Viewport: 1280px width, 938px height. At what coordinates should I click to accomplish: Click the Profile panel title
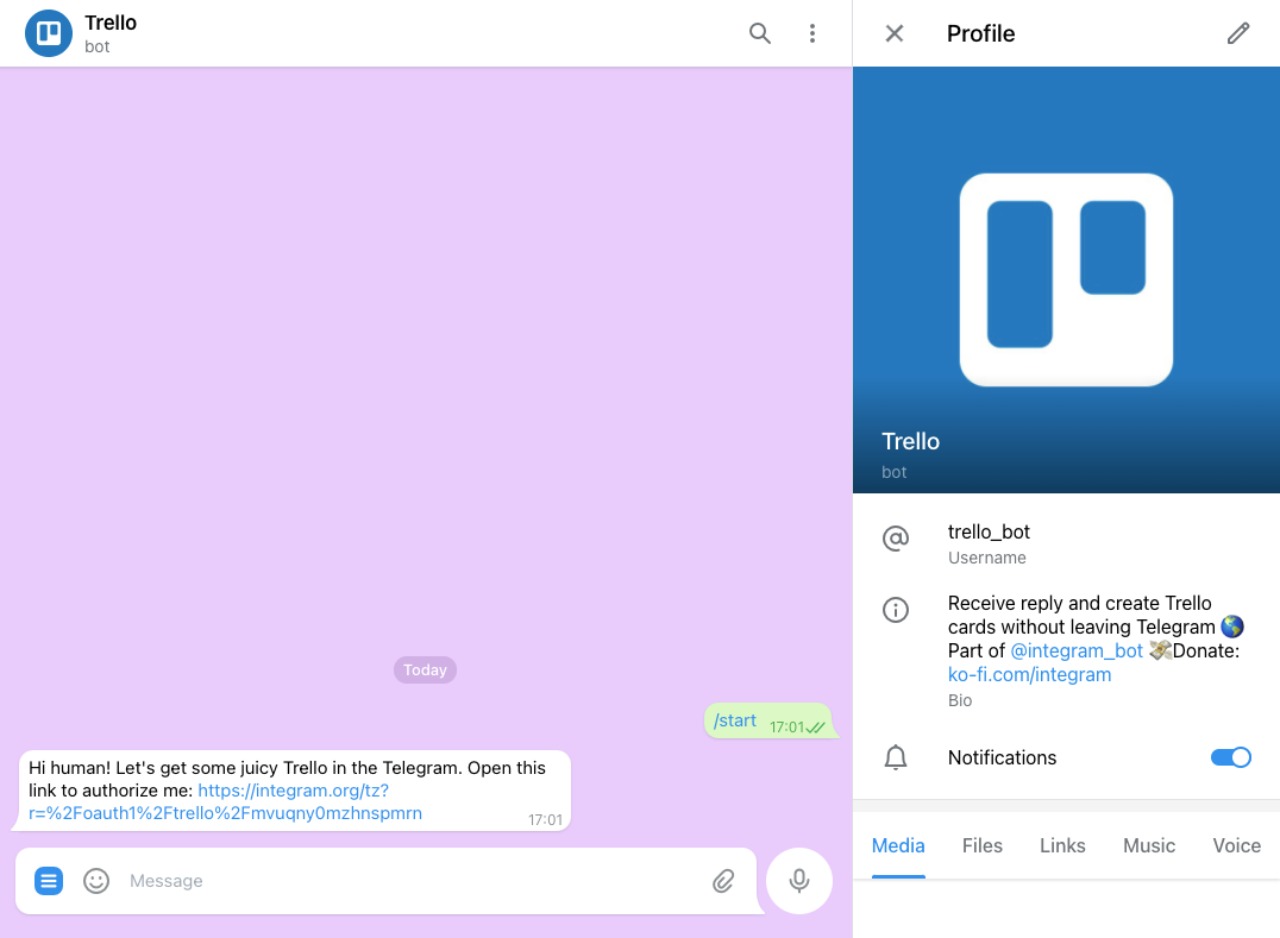pyautogui.click(x=980, y=33)
